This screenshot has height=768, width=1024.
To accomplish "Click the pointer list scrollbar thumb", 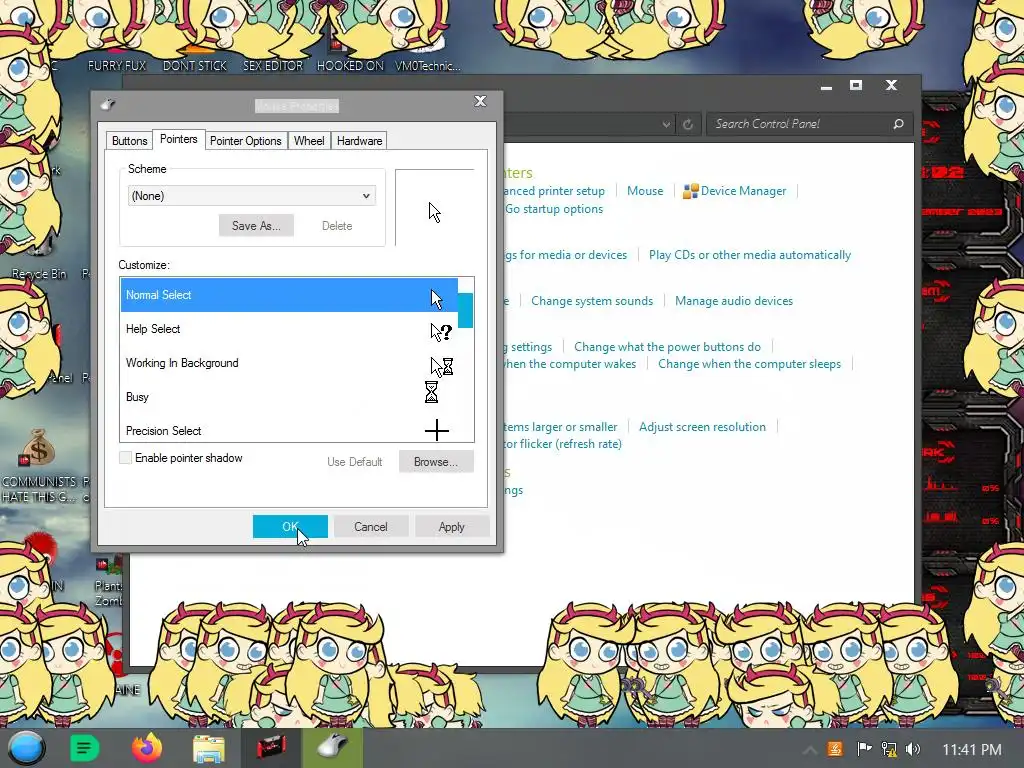I will (x=465, y=310).
